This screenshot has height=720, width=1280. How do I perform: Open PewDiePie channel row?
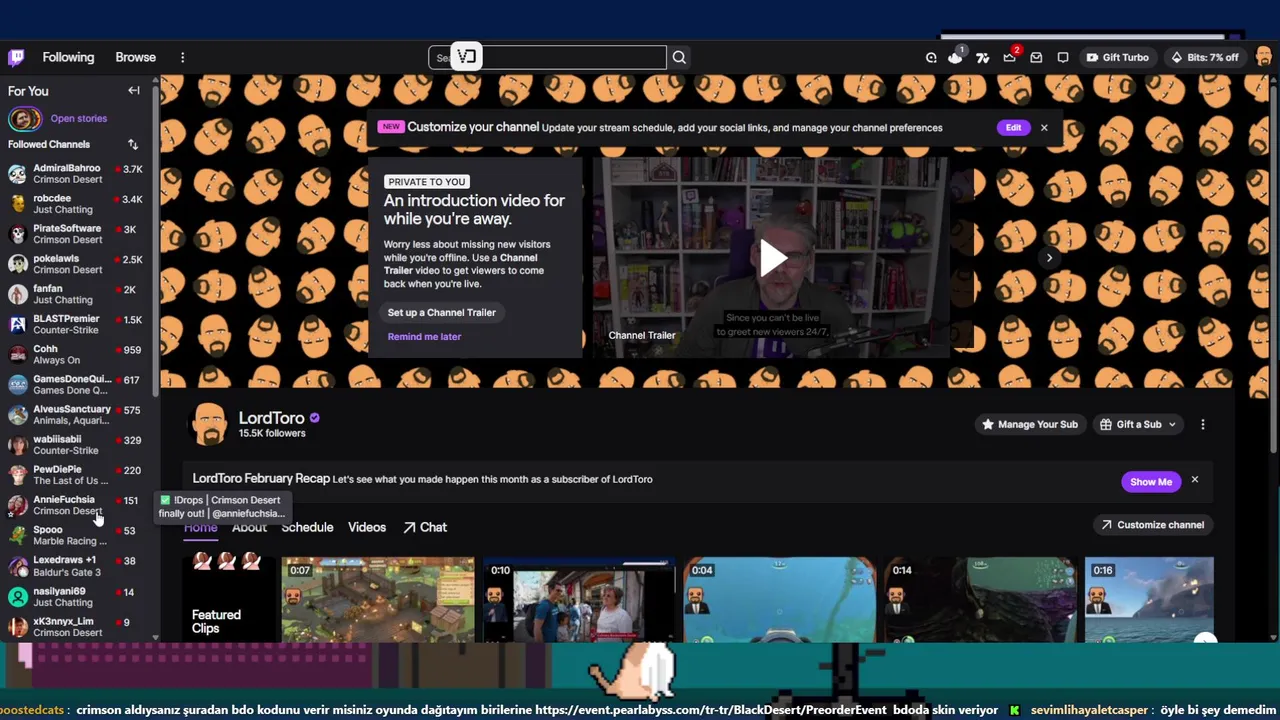pos(75,474)
